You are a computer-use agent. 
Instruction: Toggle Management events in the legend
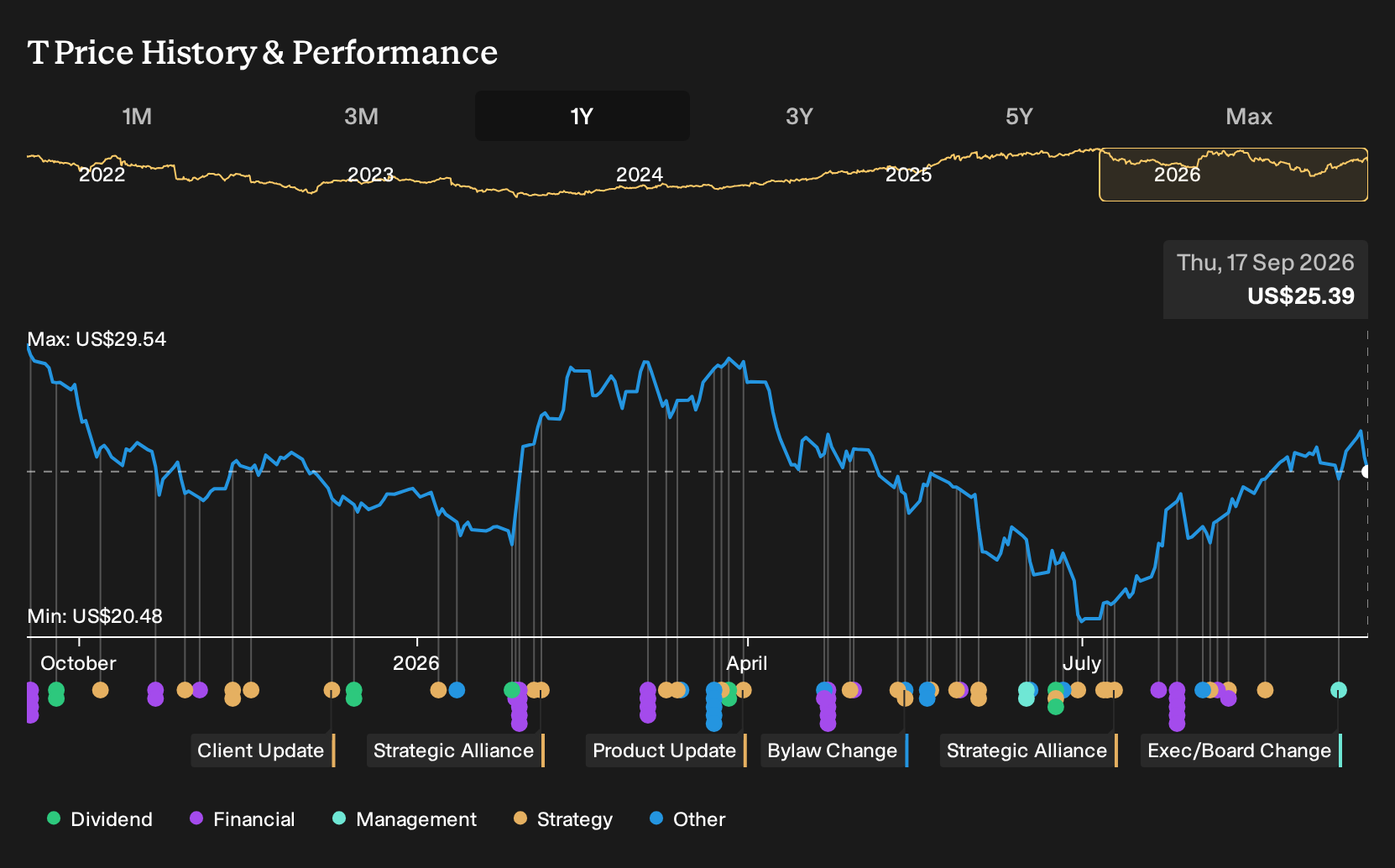pos(405,819)
